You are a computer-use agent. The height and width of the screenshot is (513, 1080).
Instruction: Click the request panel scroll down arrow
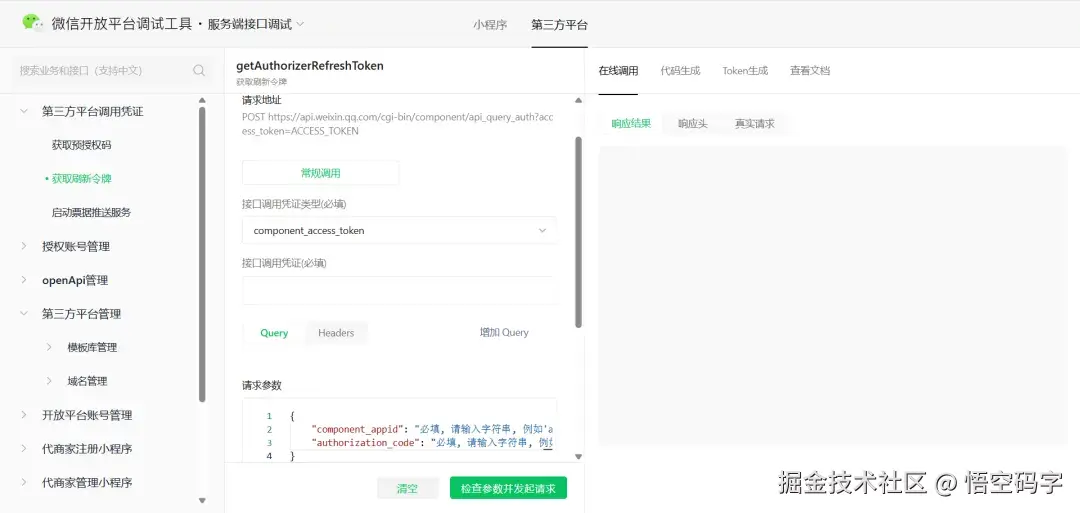point(579,456)
